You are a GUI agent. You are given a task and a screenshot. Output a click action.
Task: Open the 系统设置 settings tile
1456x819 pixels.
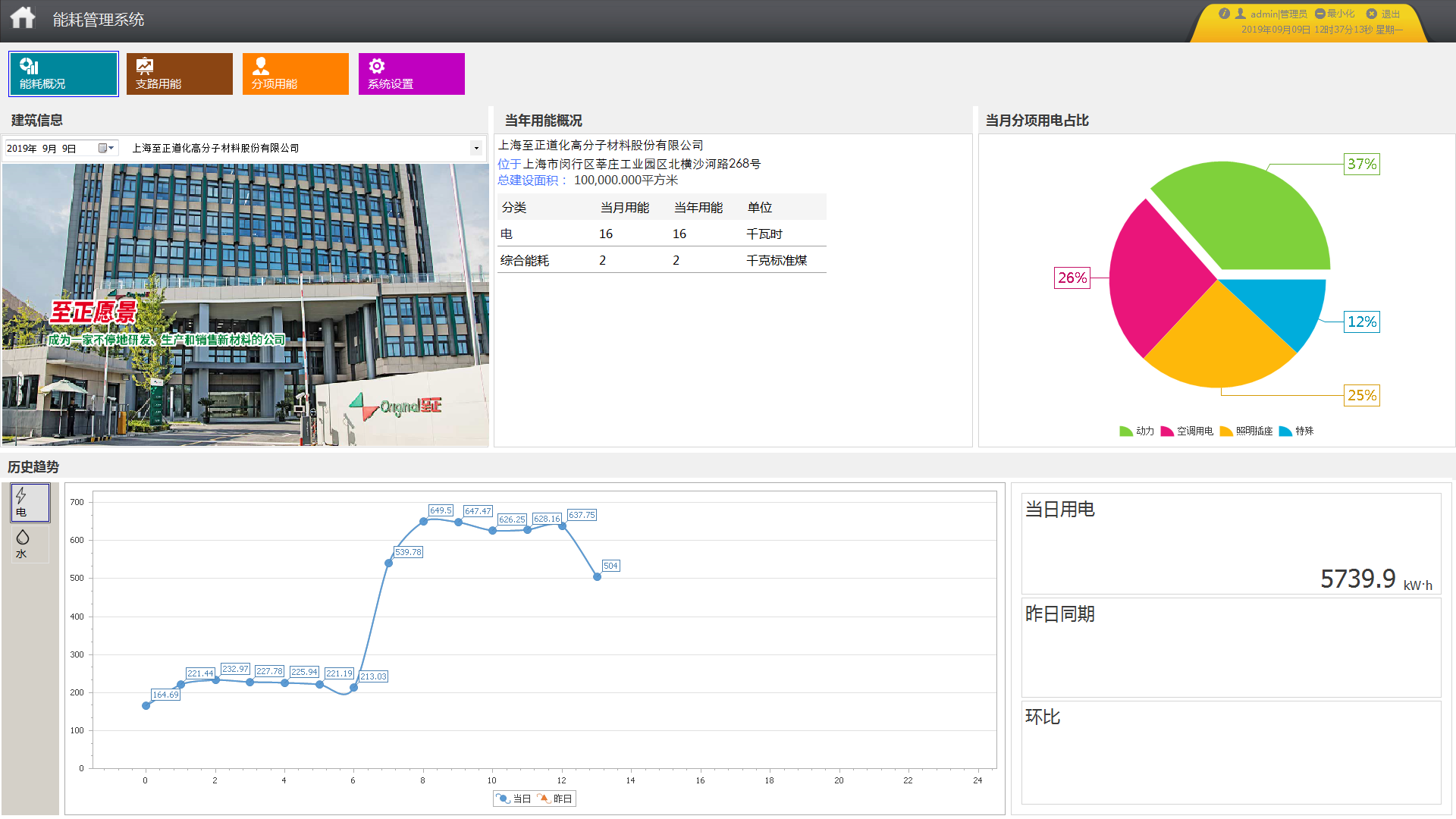click(411, 74)
